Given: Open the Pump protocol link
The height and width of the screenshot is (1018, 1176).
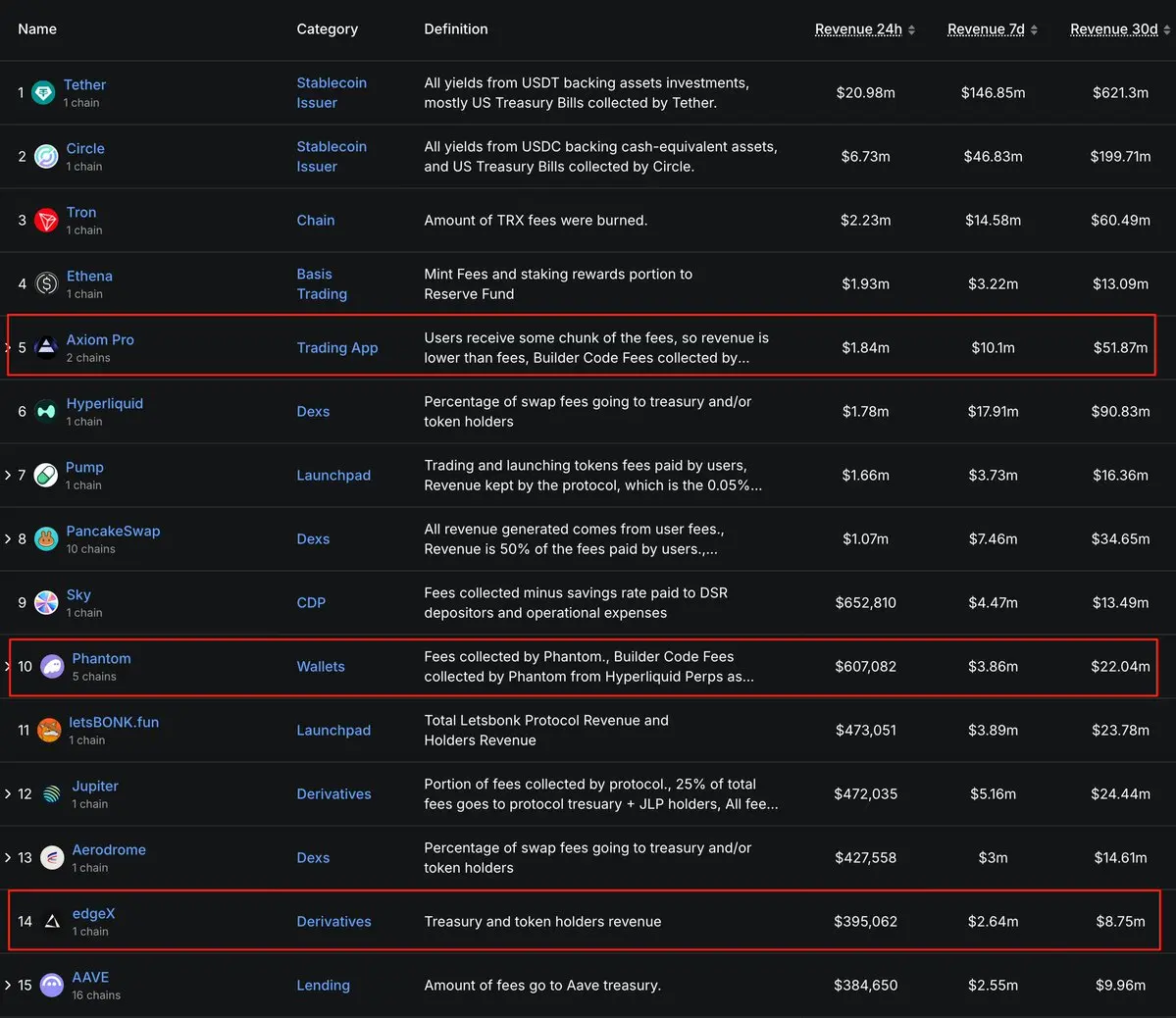Looking at the screenshot, I should point(84,468).
